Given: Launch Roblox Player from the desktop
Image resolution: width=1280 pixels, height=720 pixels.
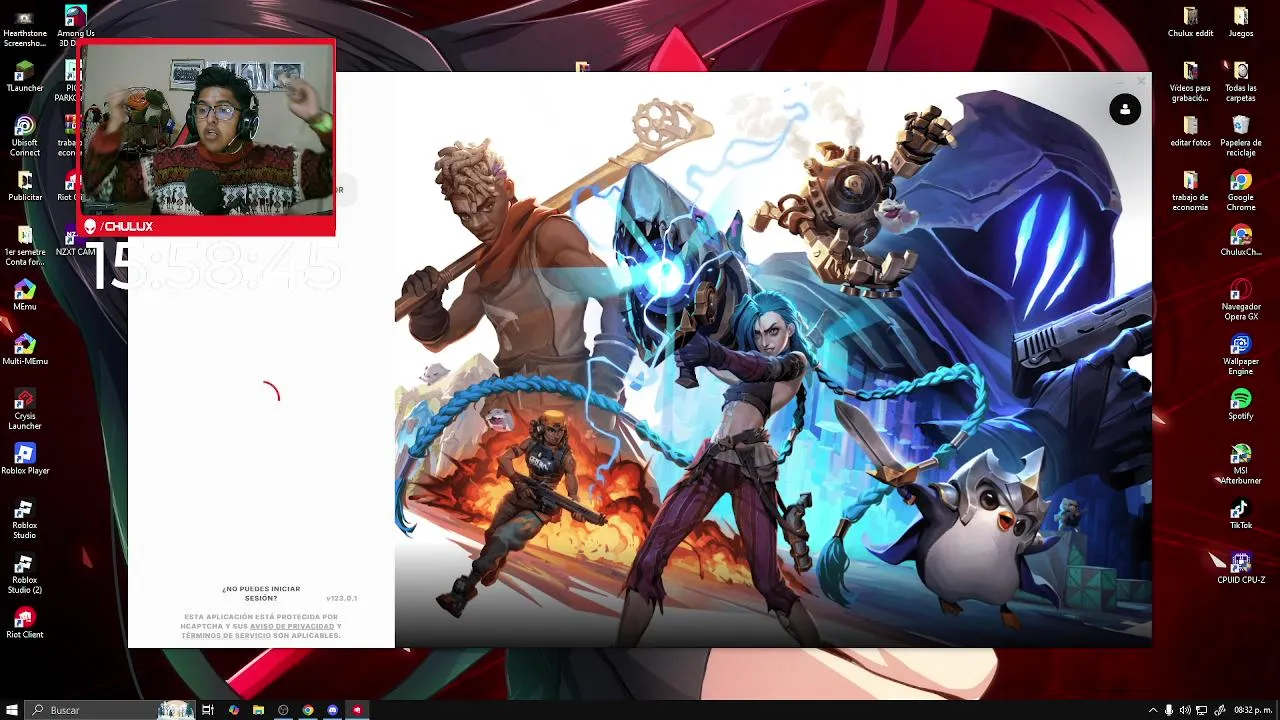Looking at the screenshot, I should 25,459.
